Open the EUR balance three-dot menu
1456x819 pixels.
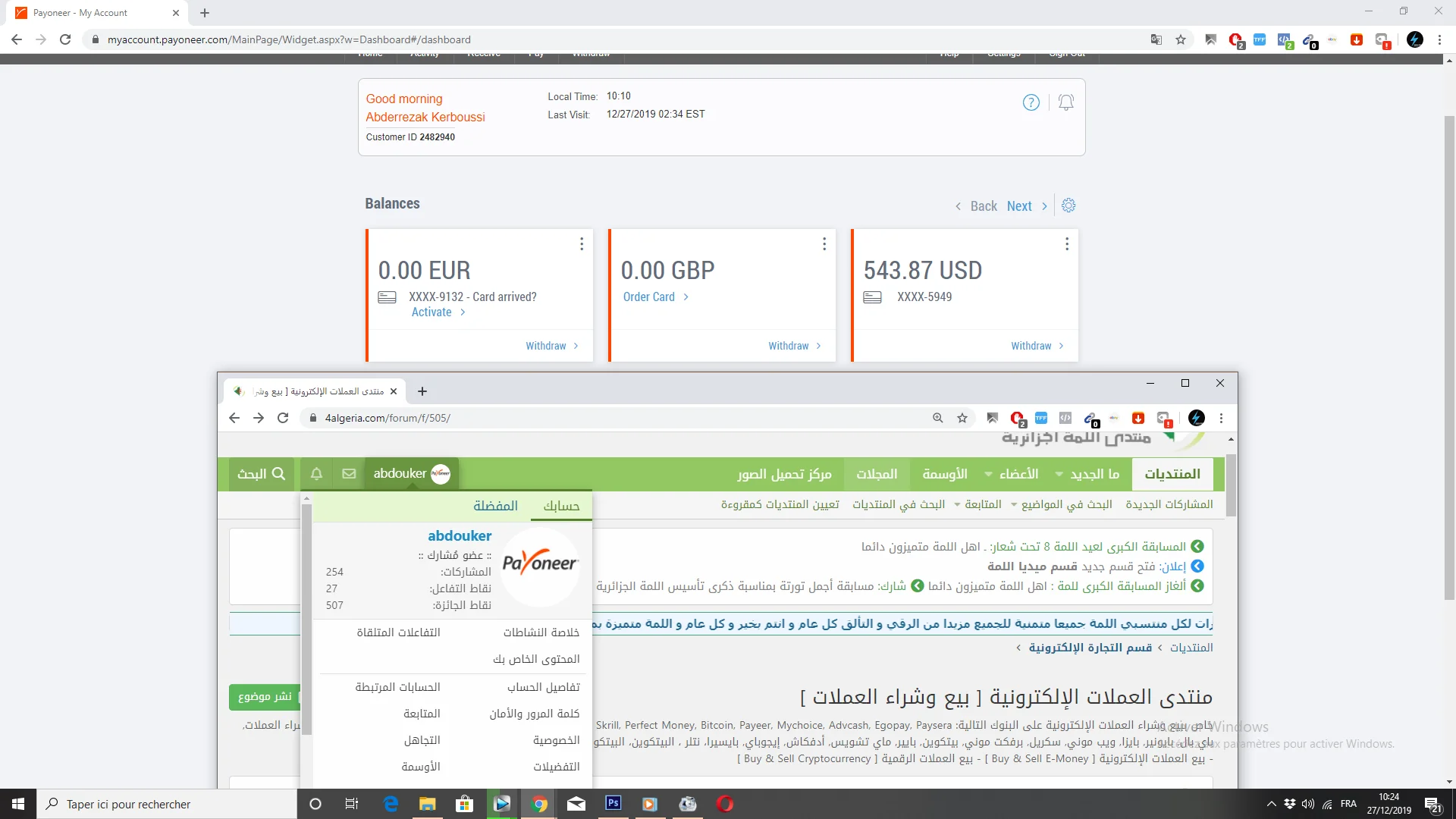pyautogui.click(x=582, y=244)
